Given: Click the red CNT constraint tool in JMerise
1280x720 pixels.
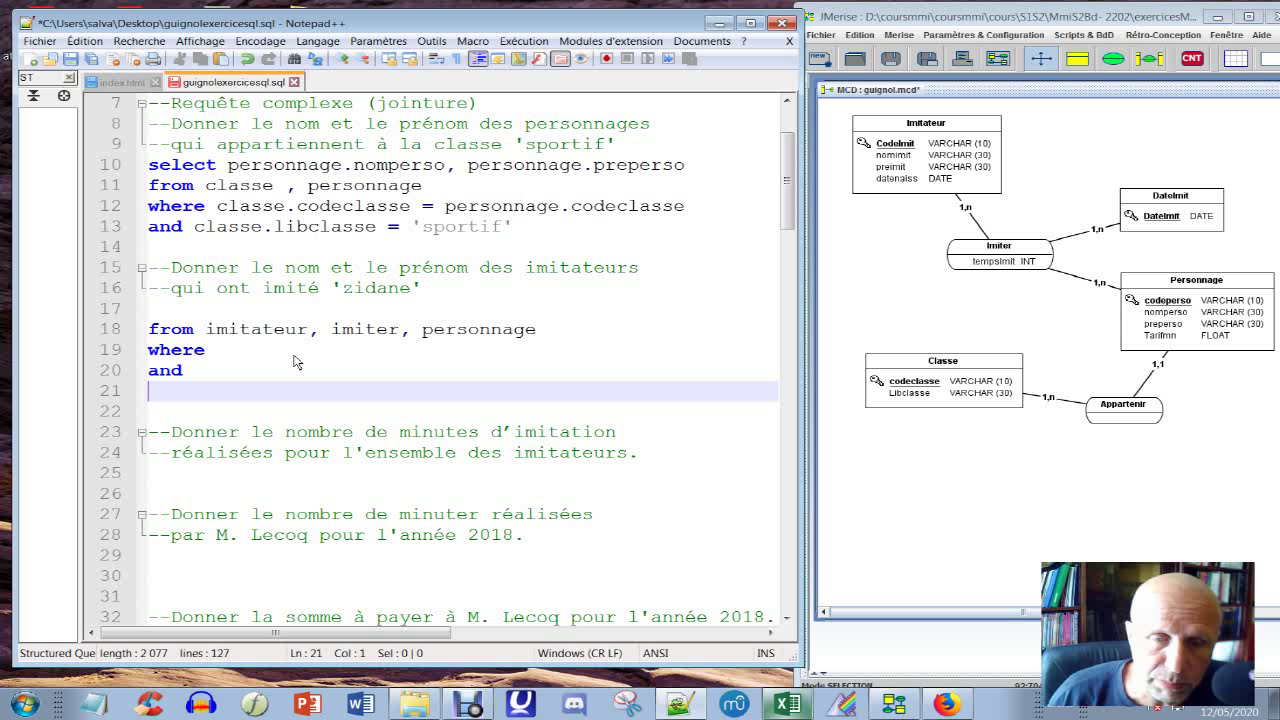Looking at the screenshot, I should tap(1192, 59).
